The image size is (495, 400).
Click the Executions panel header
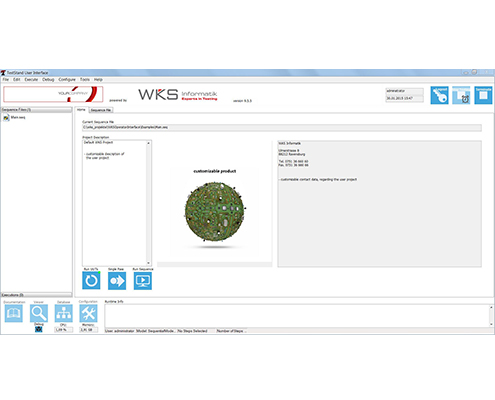point(36,295)
